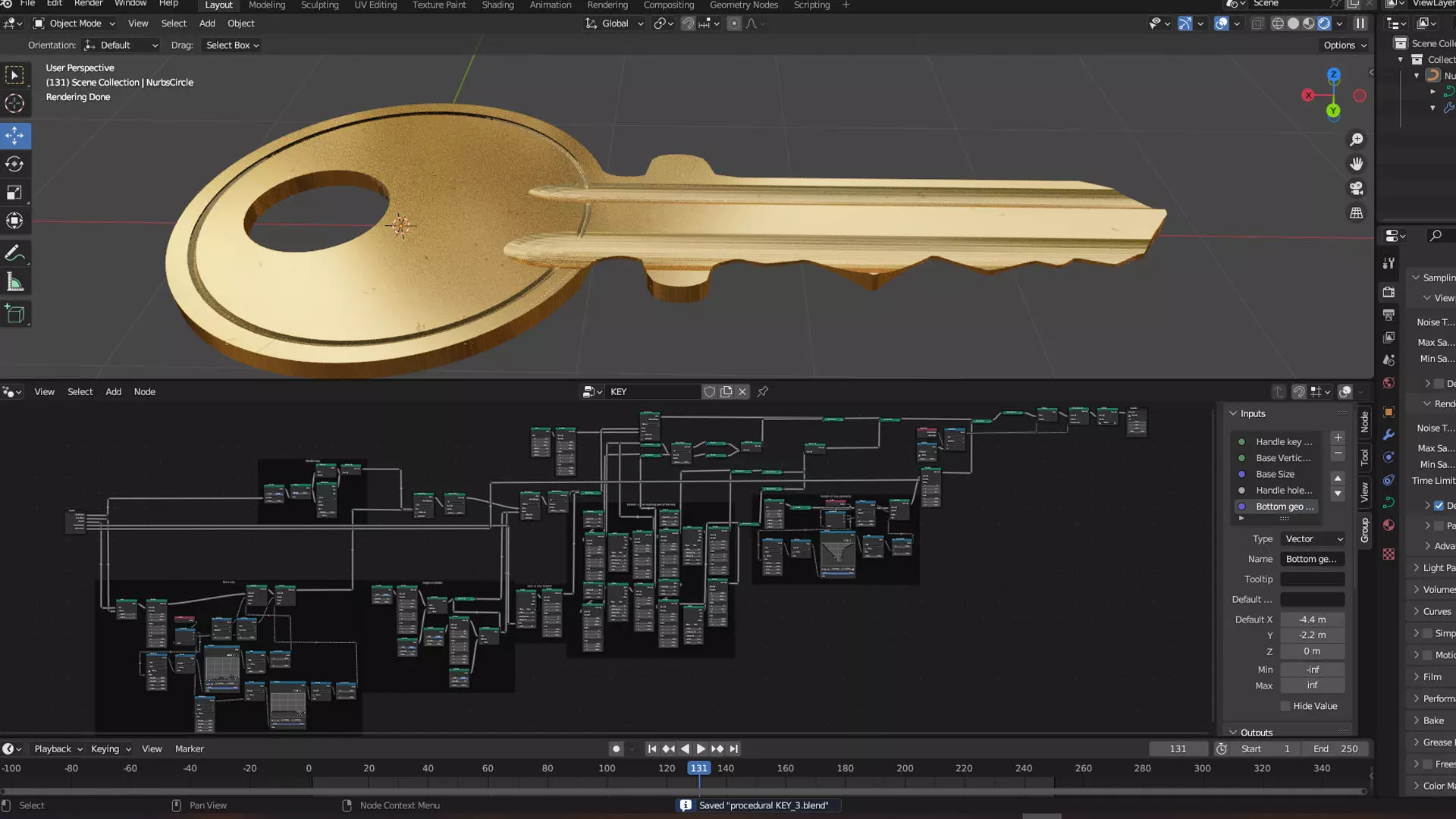Click the Default X value field
The width and height of the screenshot is (1456, 819).
point(1313,620)
